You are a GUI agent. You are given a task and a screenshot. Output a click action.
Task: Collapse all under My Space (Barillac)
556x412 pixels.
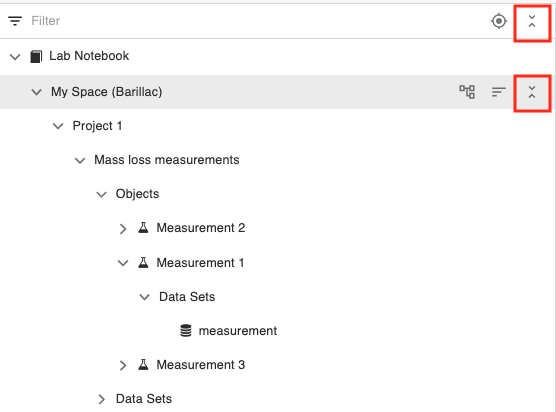pyautogui.click(x=532, y=92)
